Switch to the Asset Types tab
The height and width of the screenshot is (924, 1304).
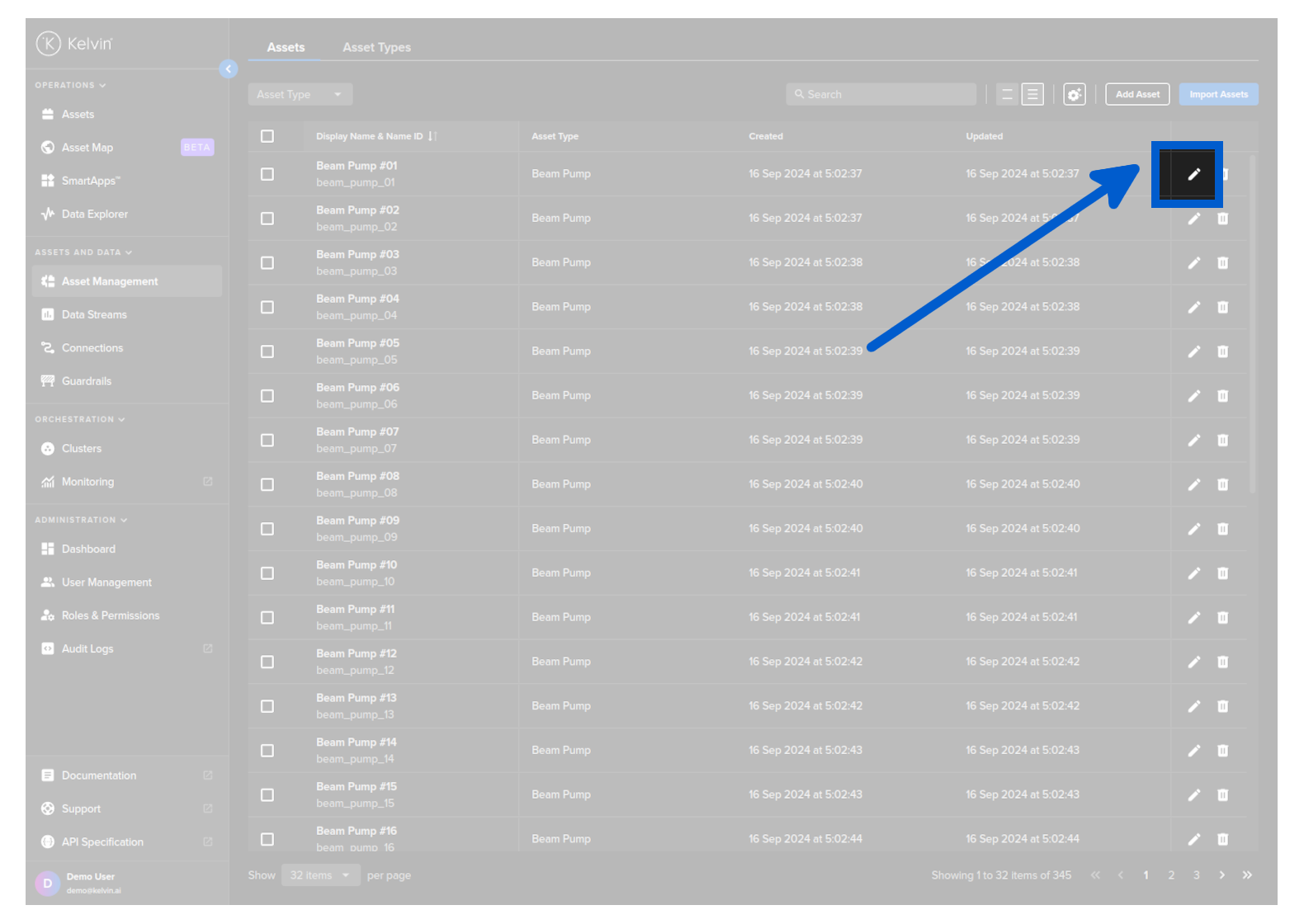376,48
